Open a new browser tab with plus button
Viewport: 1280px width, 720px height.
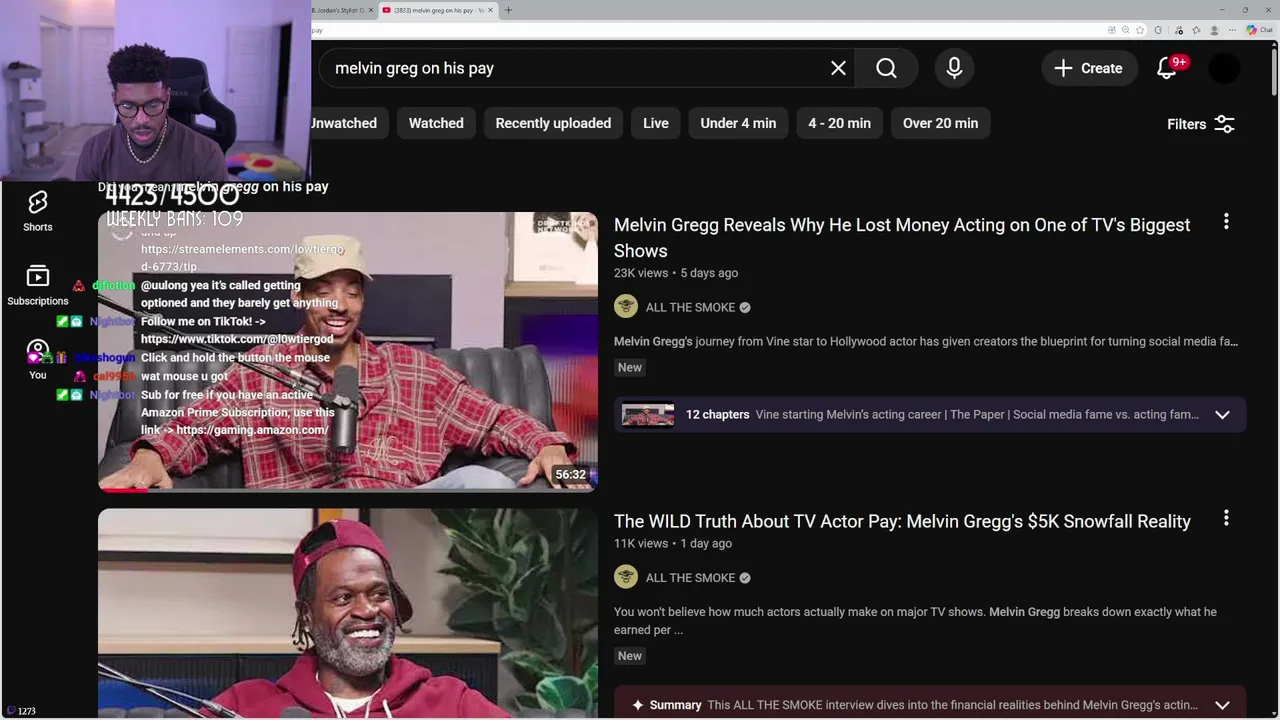pos(508,10)
